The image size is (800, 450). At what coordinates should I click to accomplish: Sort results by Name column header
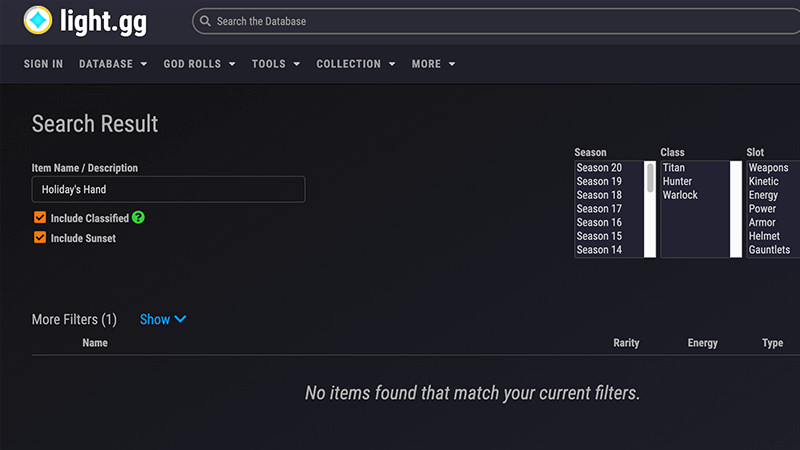click(95, 343)
